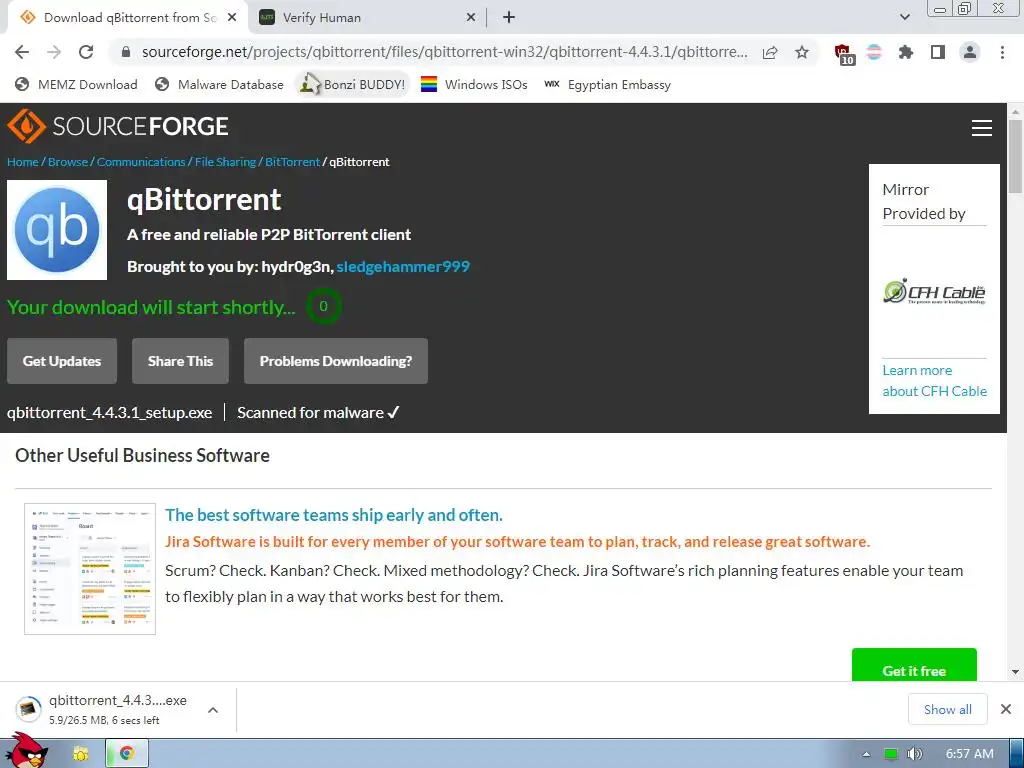Click the scrollbar up arrow

pos(1015,112)
